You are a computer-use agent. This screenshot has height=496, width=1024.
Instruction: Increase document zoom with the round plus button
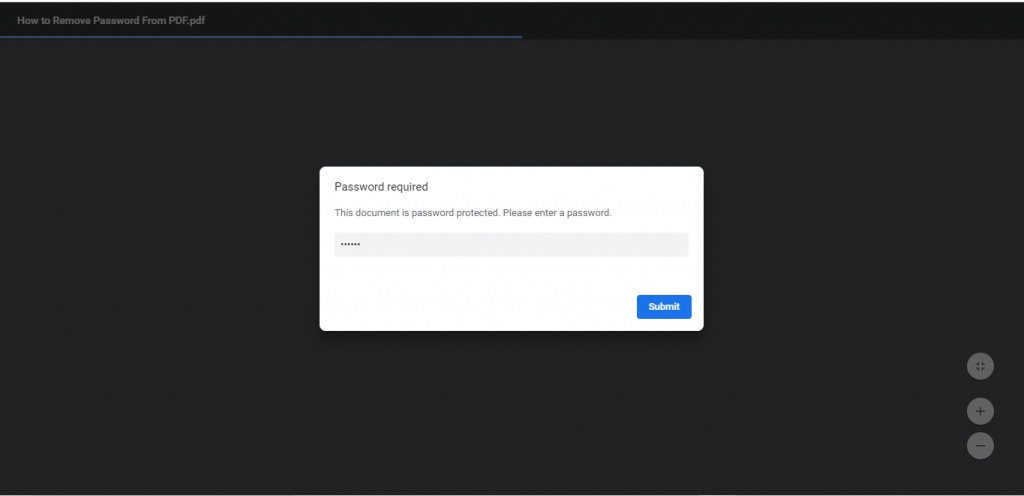point(980,411)
